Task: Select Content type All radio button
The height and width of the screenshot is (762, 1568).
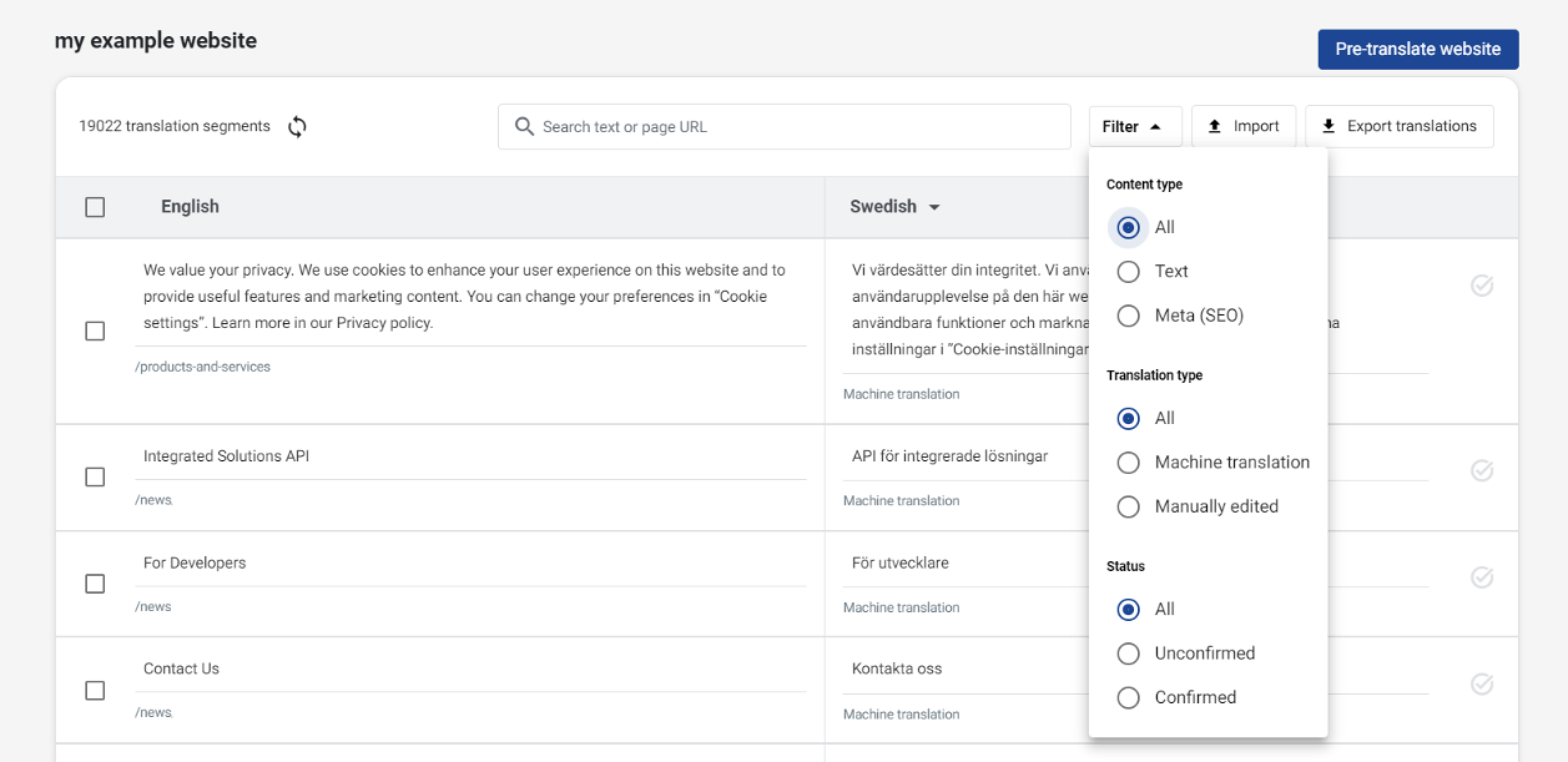Action: 1128,228
